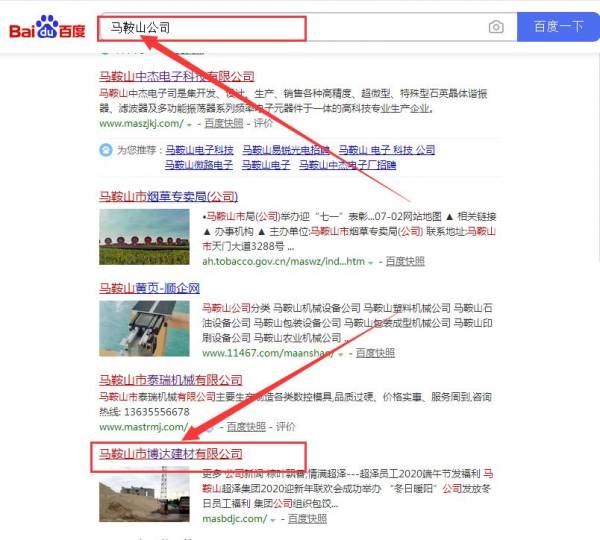Image resolution: width=600 pixels, height=540 pixels.
Task: Open 马鞍山中杰电子科技有限公司 result title
Action: point(177,76)
